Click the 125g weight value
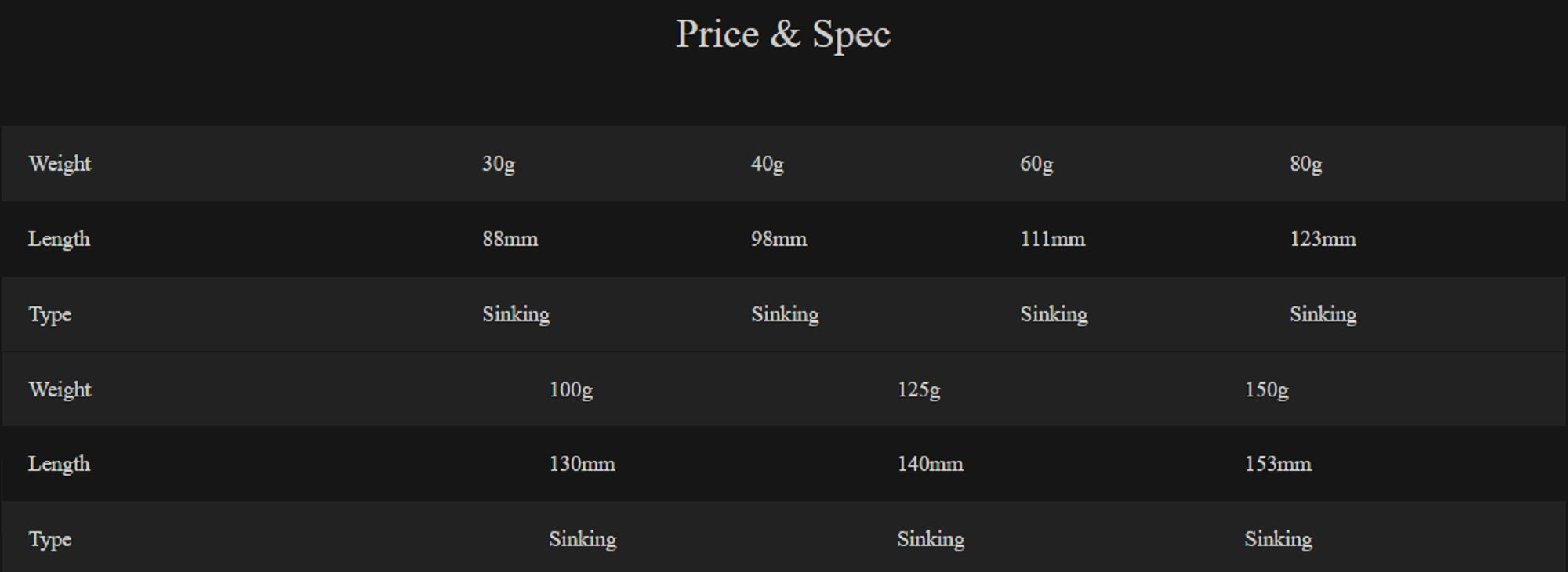This screenshot has width=1568, height=572. pyautogui.click(x=919, y=389)
